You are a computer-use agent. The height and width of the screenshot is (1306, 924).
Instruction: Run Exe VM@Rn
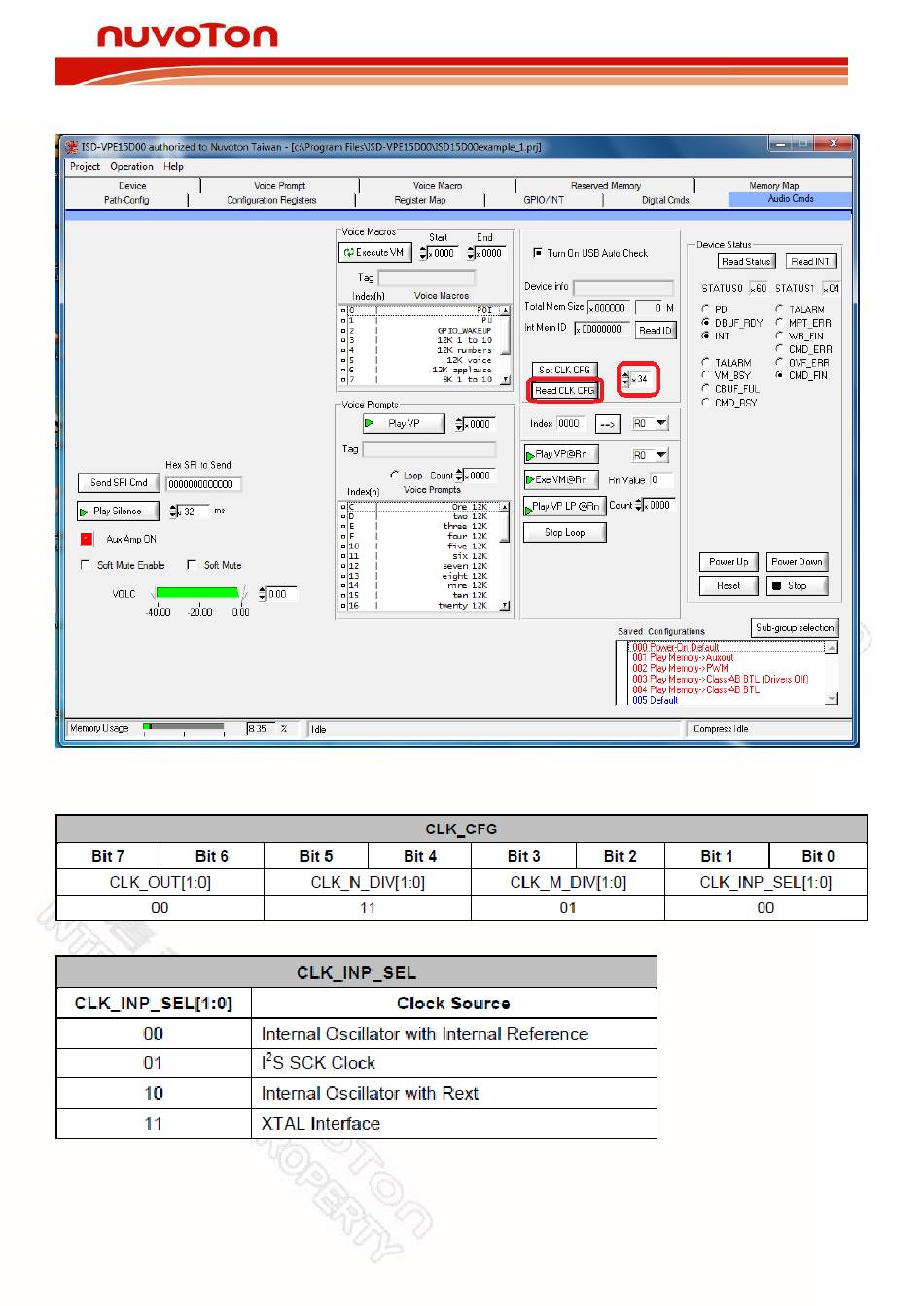(x=561, y=479)
